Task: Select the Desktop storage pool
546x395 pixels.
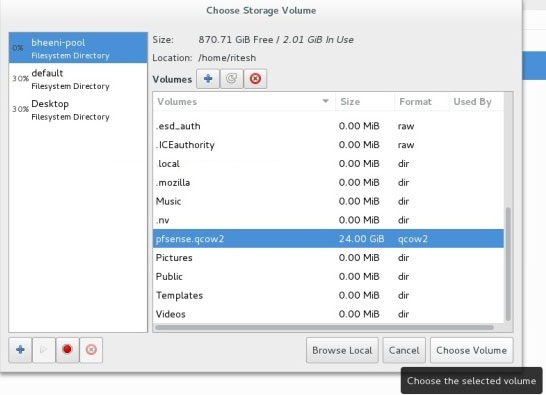Action: [78, 109]
